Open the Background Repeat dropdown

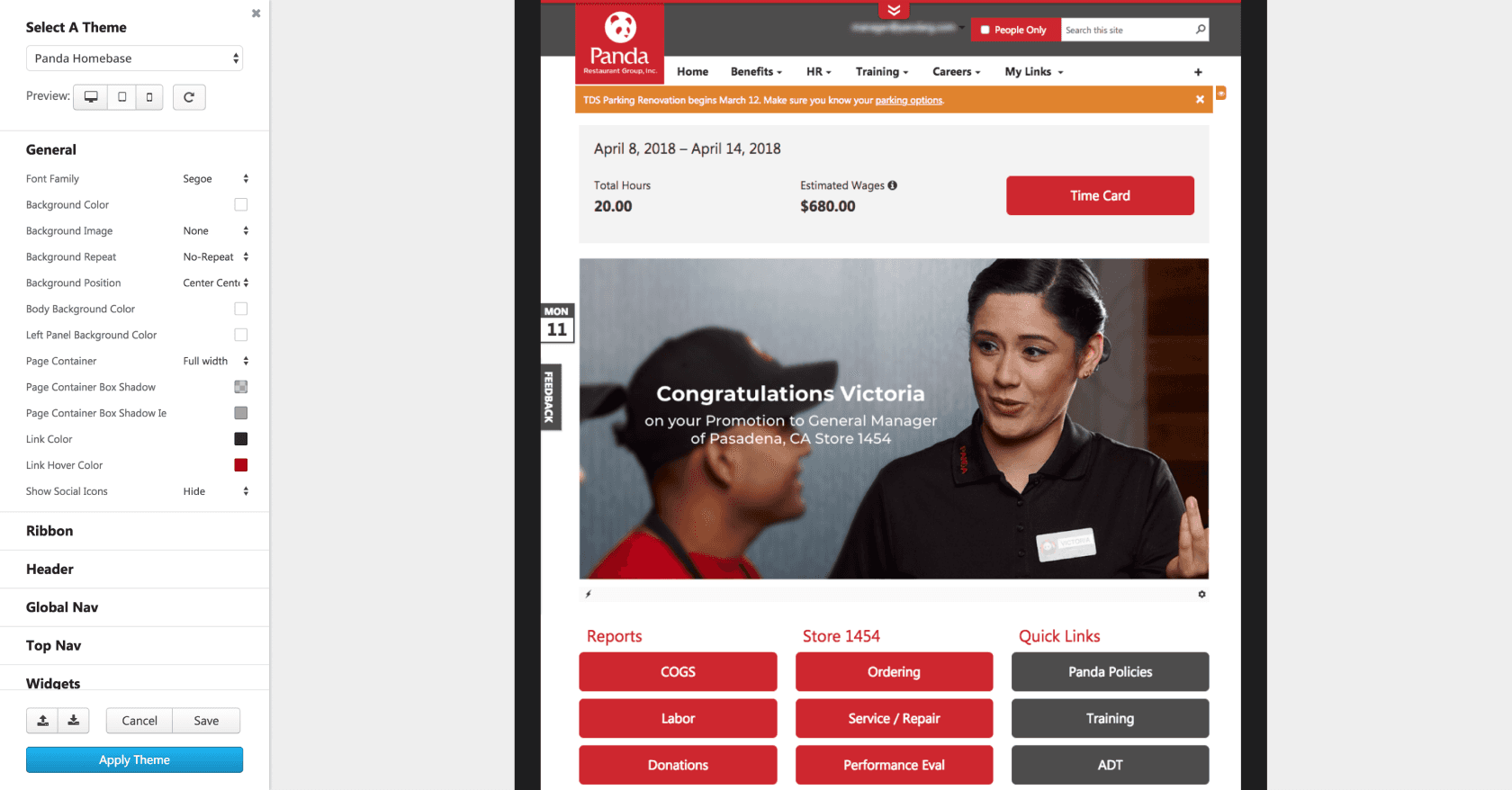(215, 257)
